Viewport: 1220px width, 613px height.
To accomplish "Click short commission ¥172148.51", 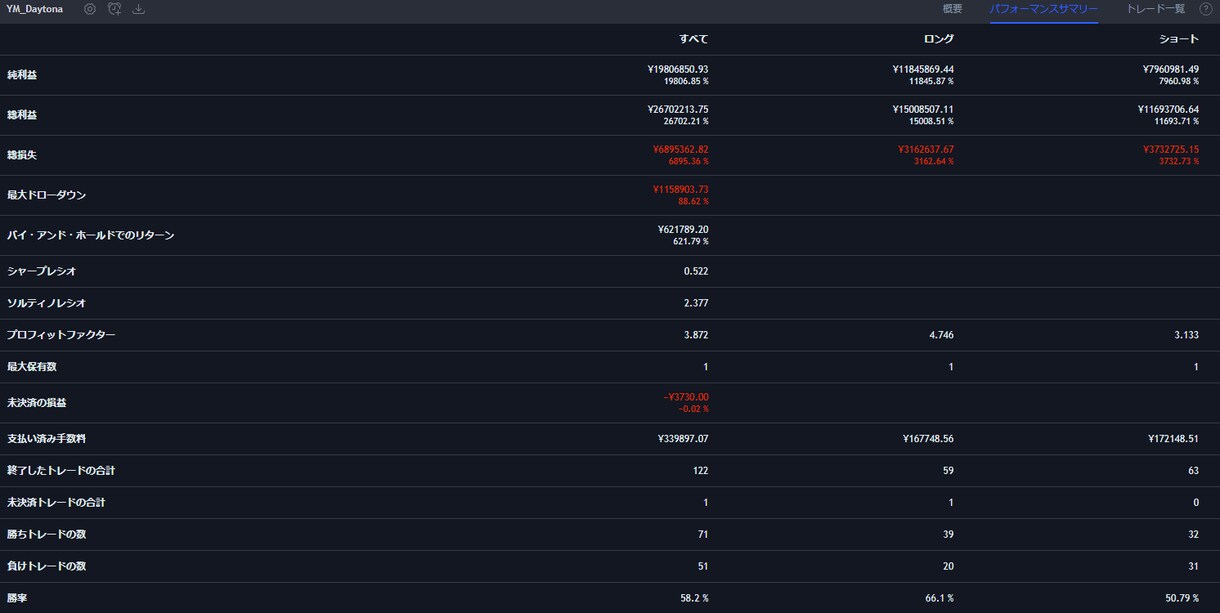I will coord(1173,439).
